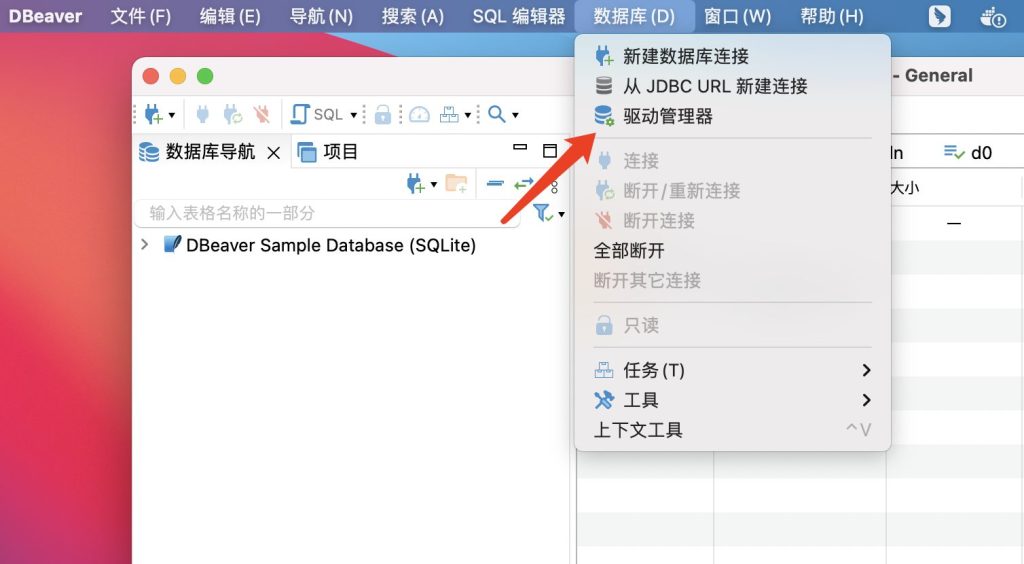Open the dropdown arrow next to search icon

(x=515, y=116)
